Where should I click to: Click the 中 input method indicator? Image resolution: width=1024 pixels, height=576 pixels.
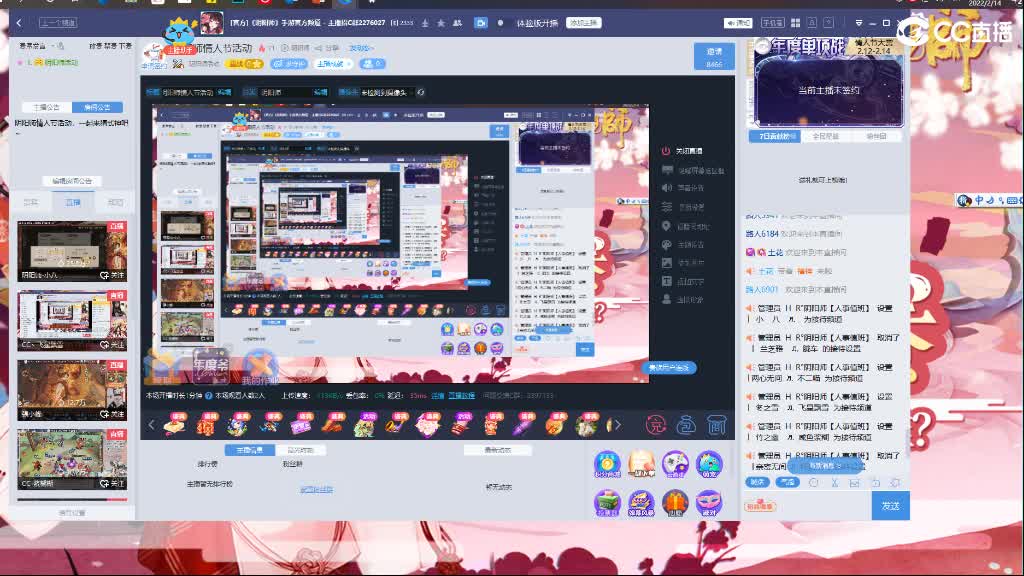pos(979,200)
